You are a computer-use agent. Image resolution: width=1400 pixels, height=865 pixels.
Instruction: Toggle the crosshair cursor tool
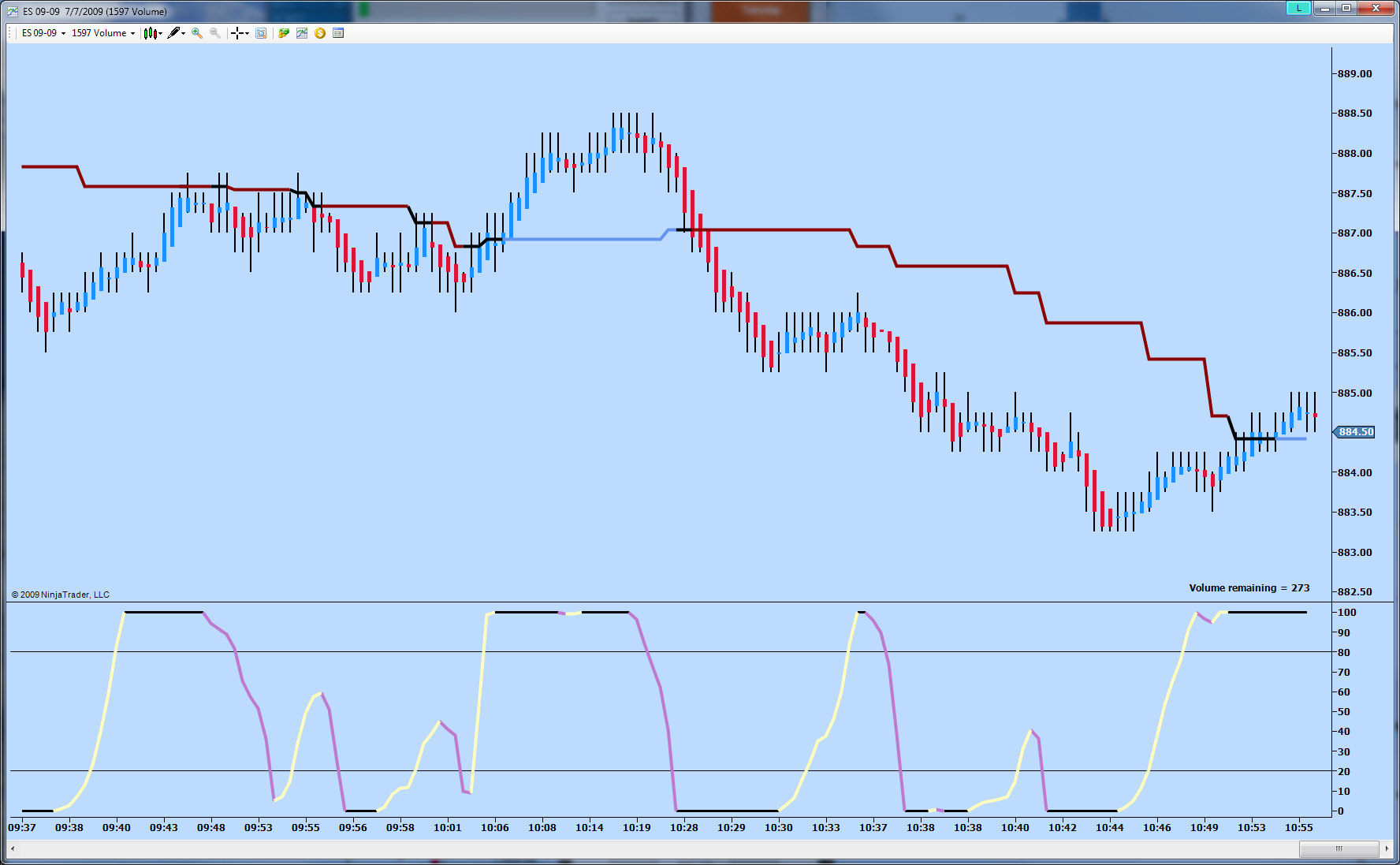(236, 33)
